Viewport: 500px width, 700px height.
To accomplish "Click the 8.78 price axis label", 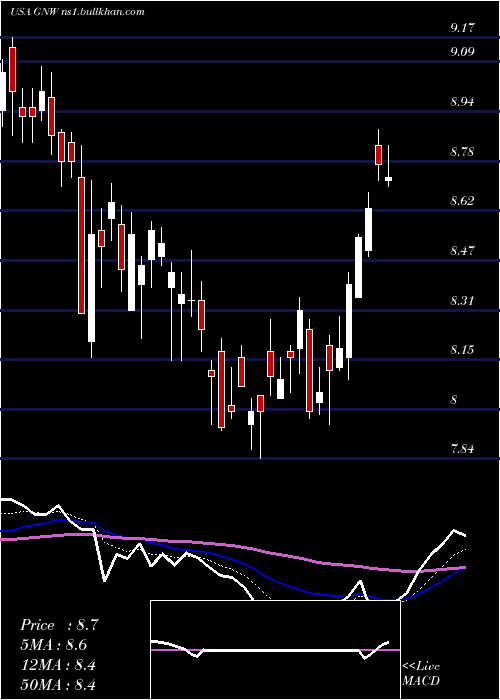I will pos(462,152).
